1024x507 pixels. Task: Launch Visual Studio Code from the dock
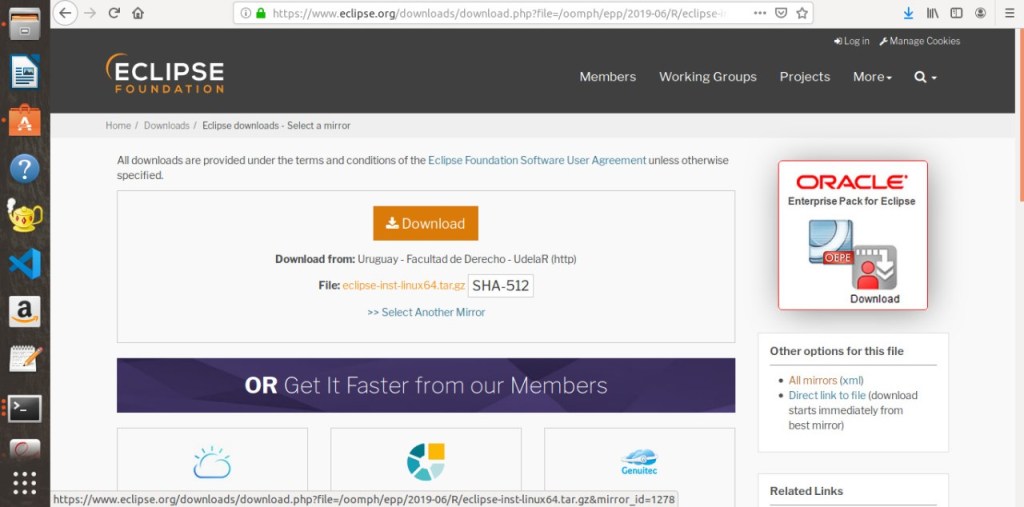[24, 265]
